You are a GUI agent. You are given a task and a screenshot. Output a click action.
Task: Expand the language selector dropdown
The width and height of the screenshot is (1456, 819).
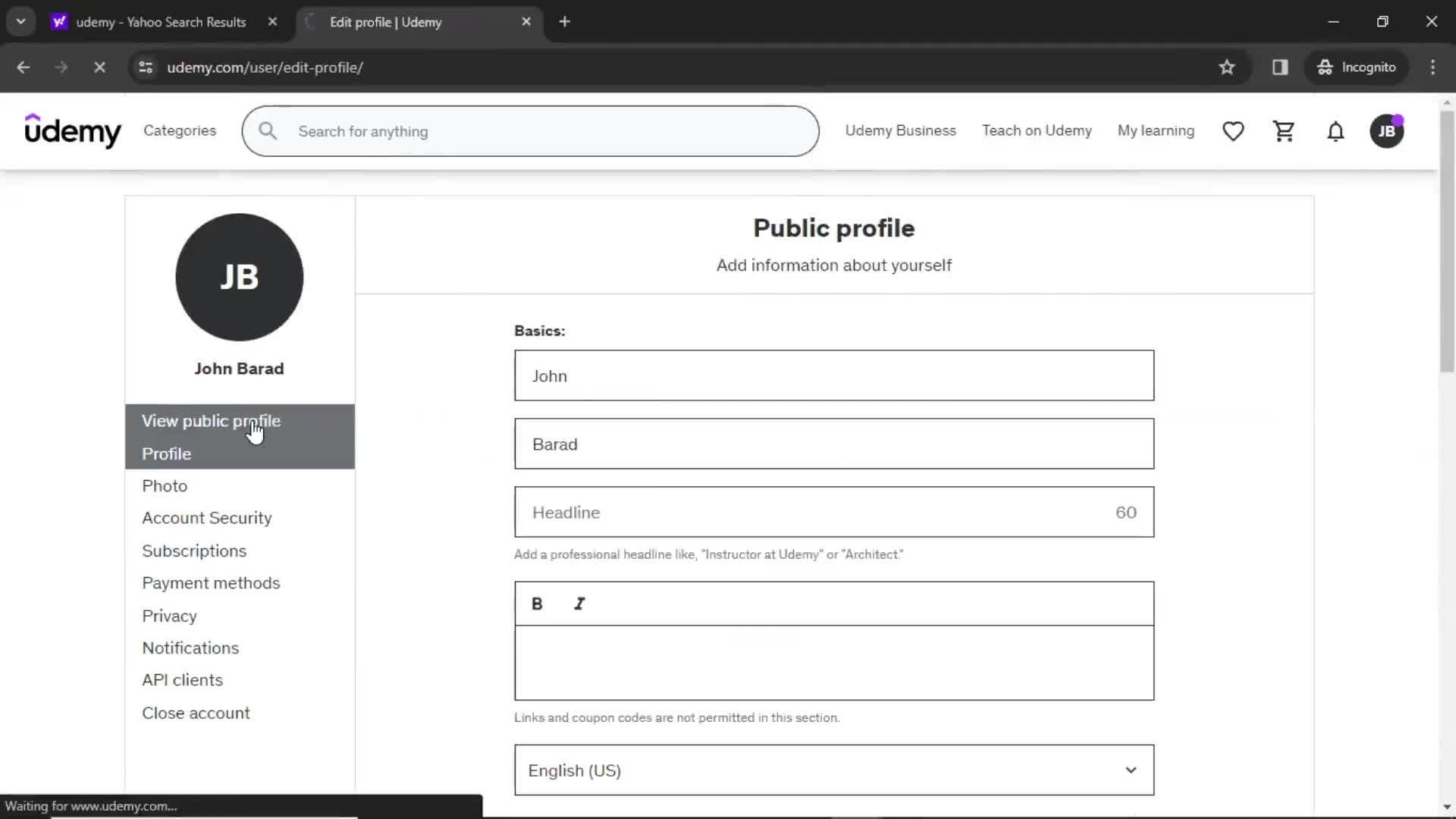1129,770
